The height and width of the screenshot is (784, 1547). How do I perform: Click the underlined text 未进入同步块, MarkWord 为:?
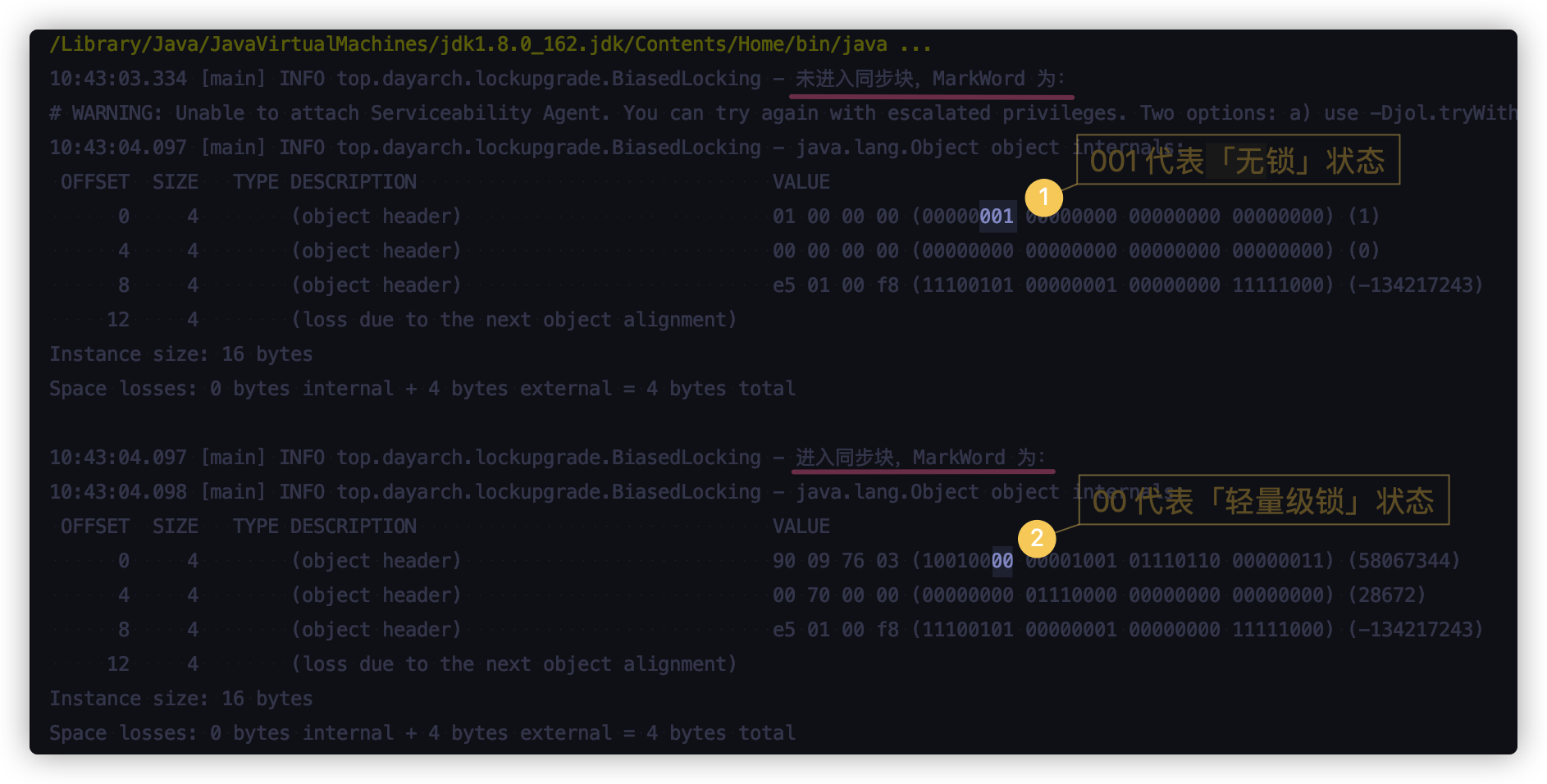pos(930,79)
